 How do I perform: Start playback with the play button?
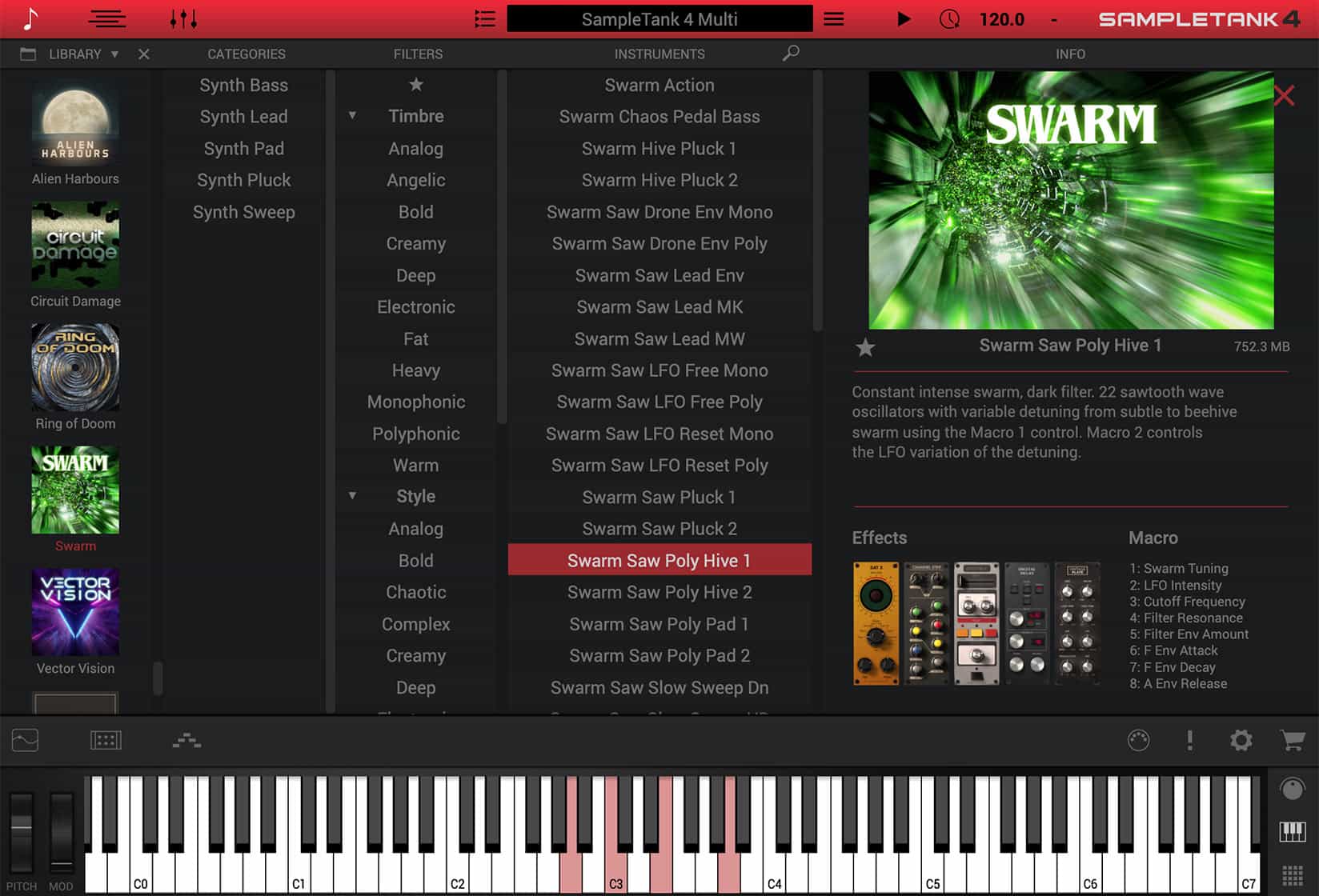pos(904,18)
